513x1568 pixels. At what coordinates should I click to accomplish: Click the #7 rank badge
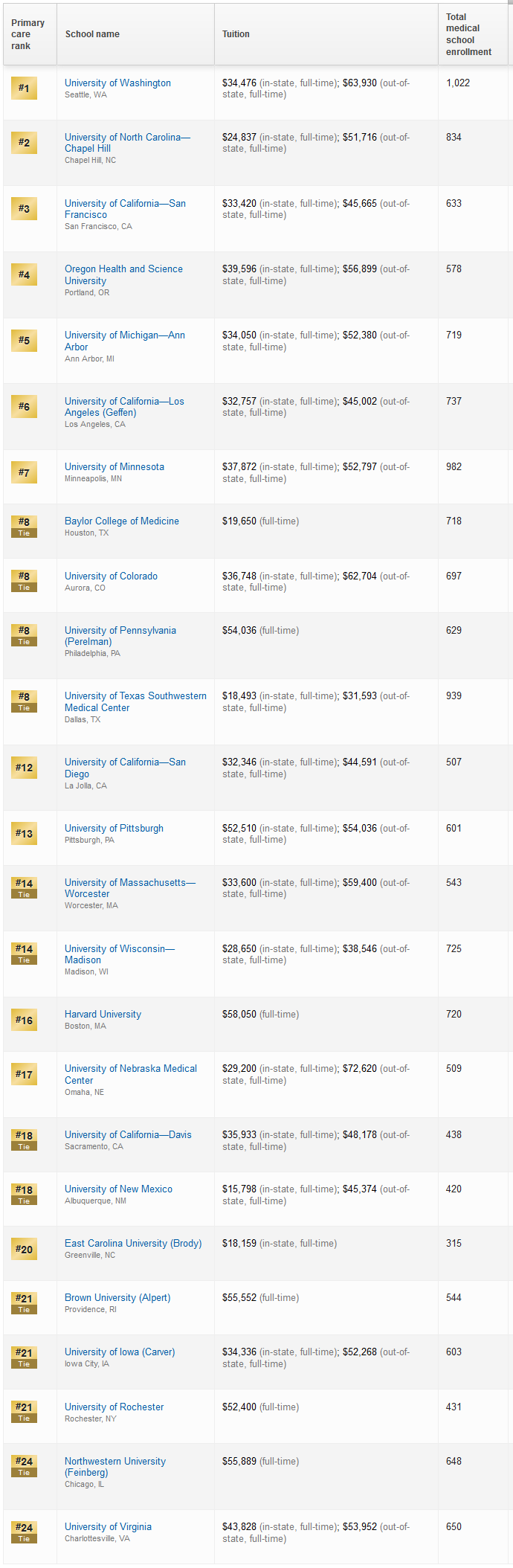[x=24, y=472]
